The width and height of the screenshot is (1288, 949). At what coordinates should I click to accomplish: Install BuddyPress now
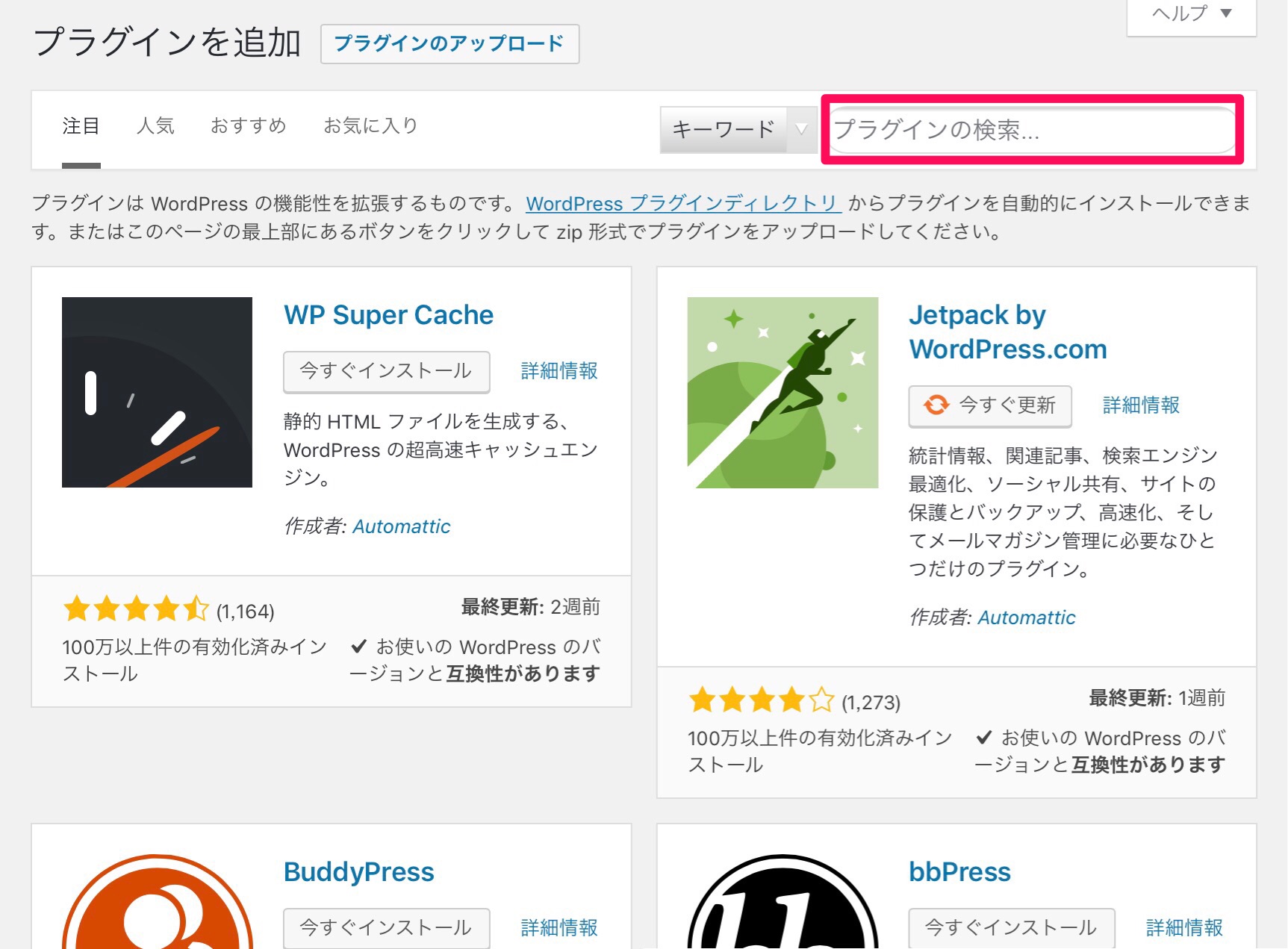tap(386, 928)
